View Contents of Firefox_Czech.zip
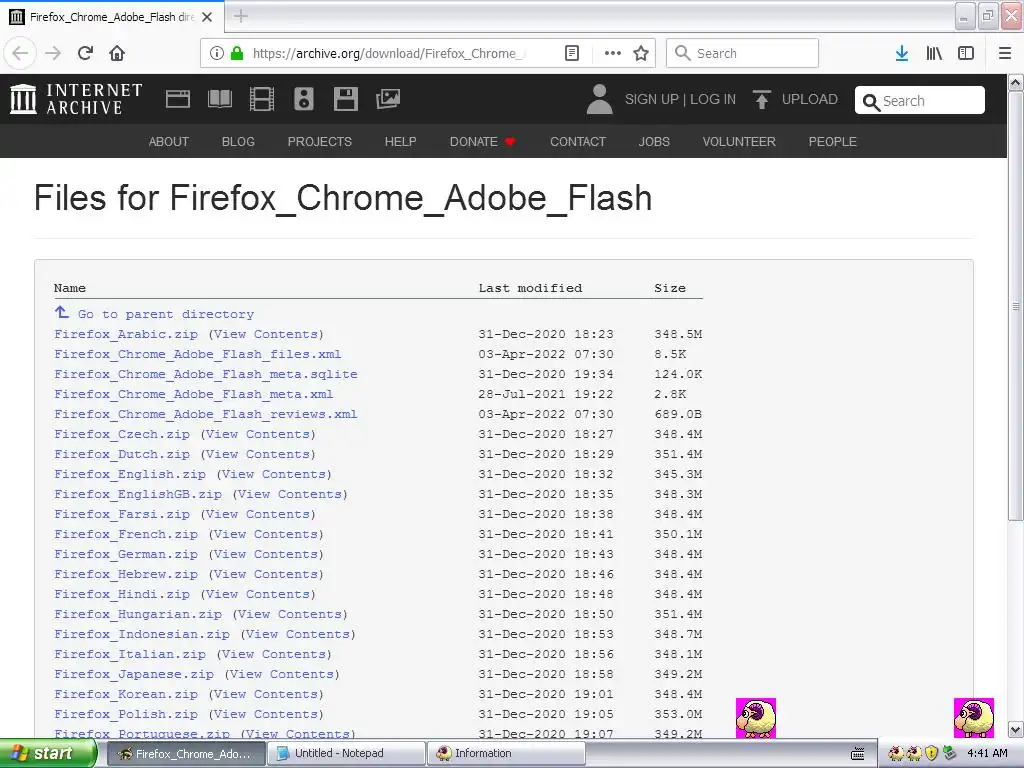This screenshot has width=1024, height=768. click(x=258, y=434)
